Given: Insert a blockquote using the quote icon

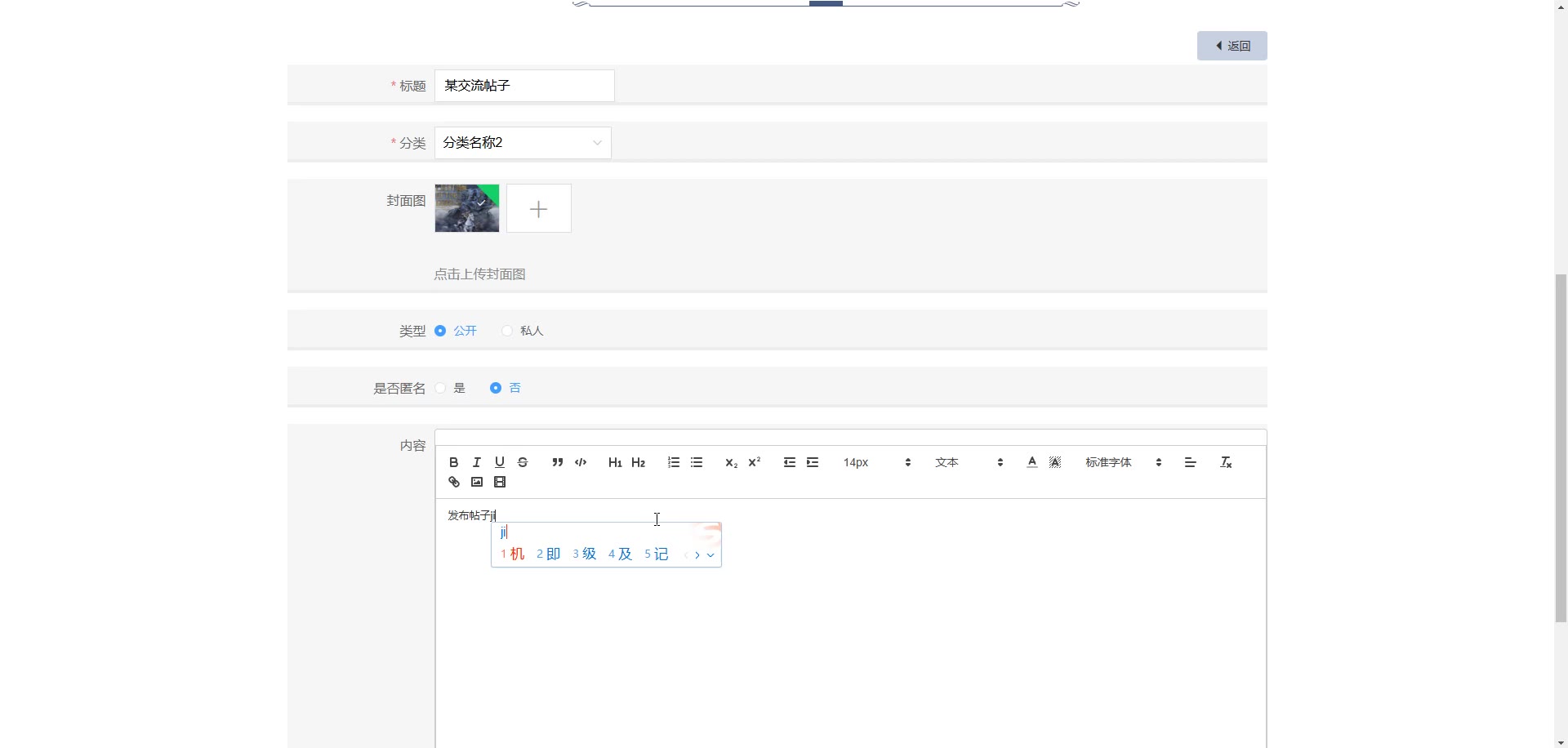Looking at the screenshot, I should (558, 462).
